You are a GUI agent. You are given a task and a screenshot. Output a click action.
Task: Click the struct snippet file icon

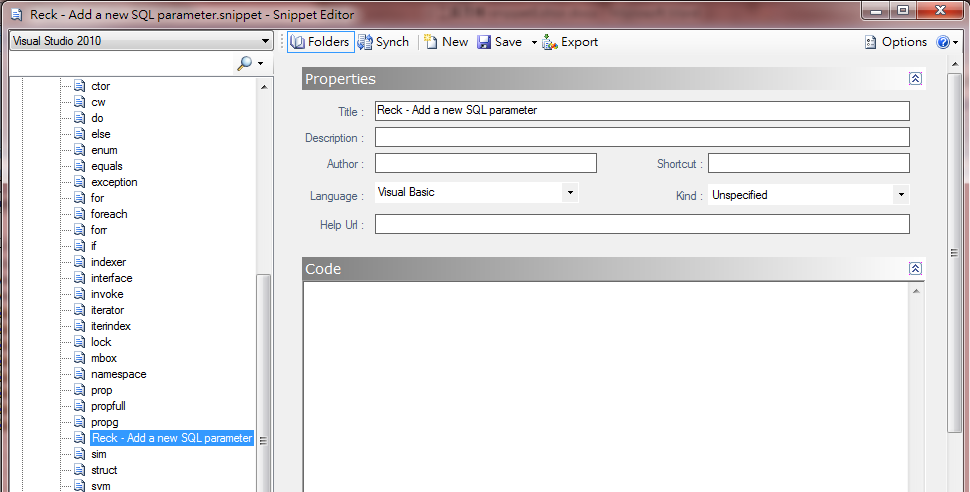(80, 470)
